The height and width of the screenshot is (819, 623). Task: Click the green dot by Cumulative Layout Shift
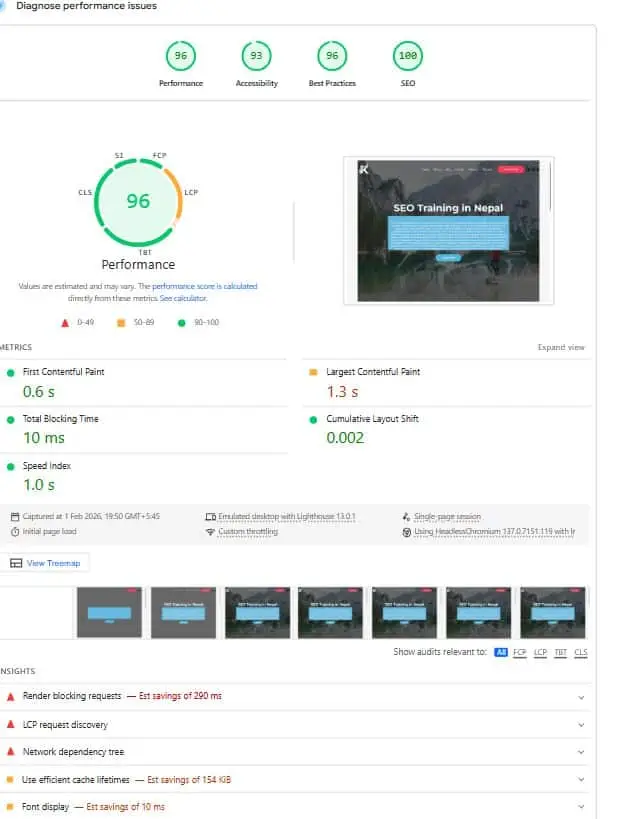tap(313, 420)
